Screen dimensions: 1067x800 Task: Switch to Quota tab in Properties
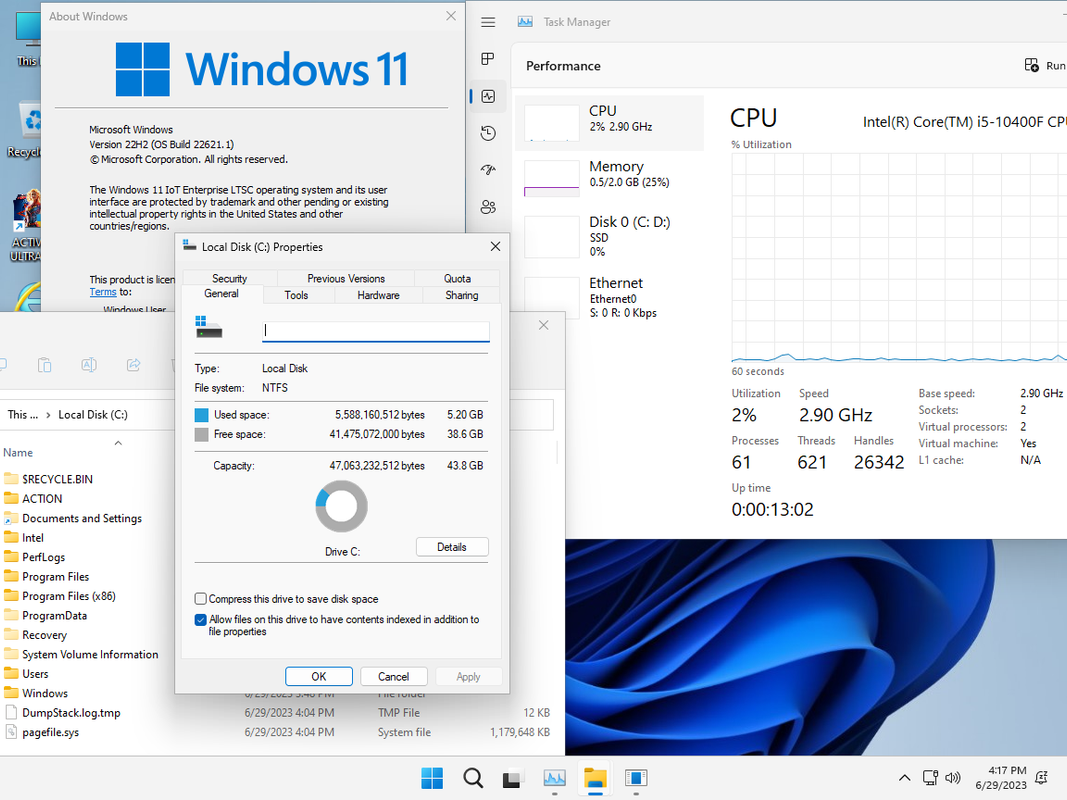click(x=457, y=278)
